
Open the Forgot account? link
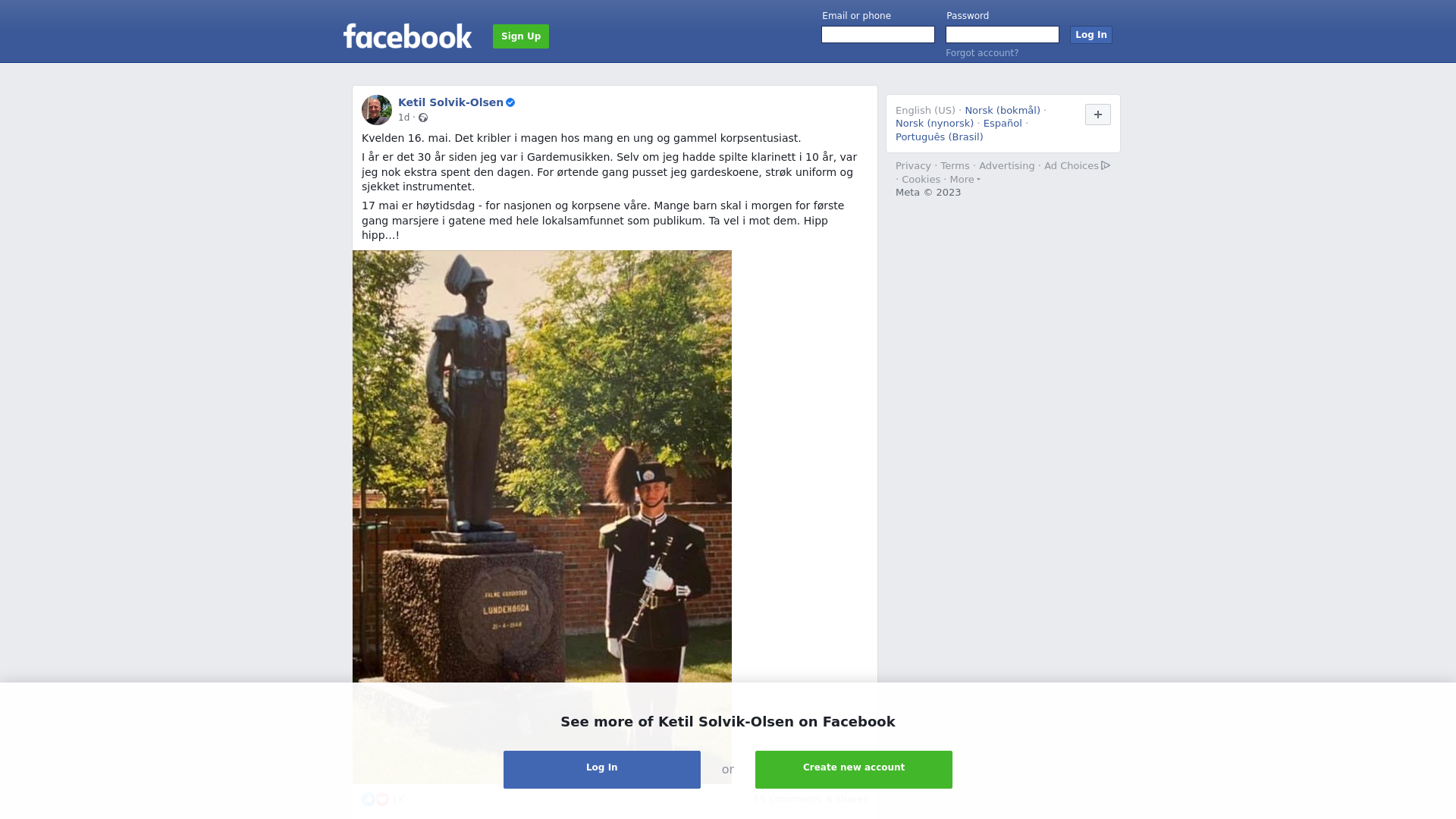[x=982, y=53]
